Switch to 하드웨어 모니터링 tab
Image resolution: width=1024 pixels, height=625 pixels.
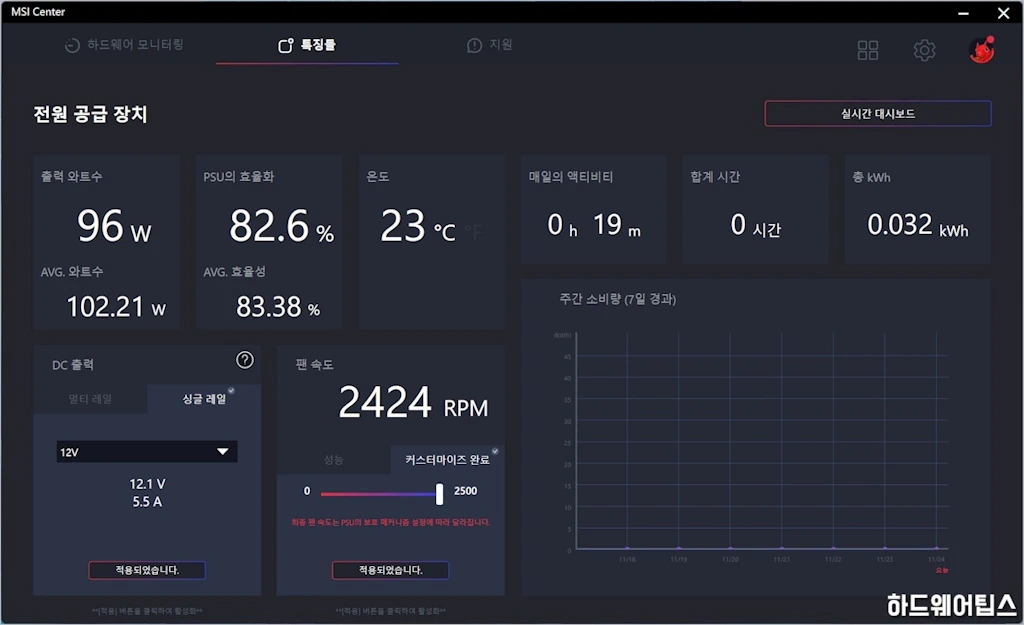(x=124, y=44)
